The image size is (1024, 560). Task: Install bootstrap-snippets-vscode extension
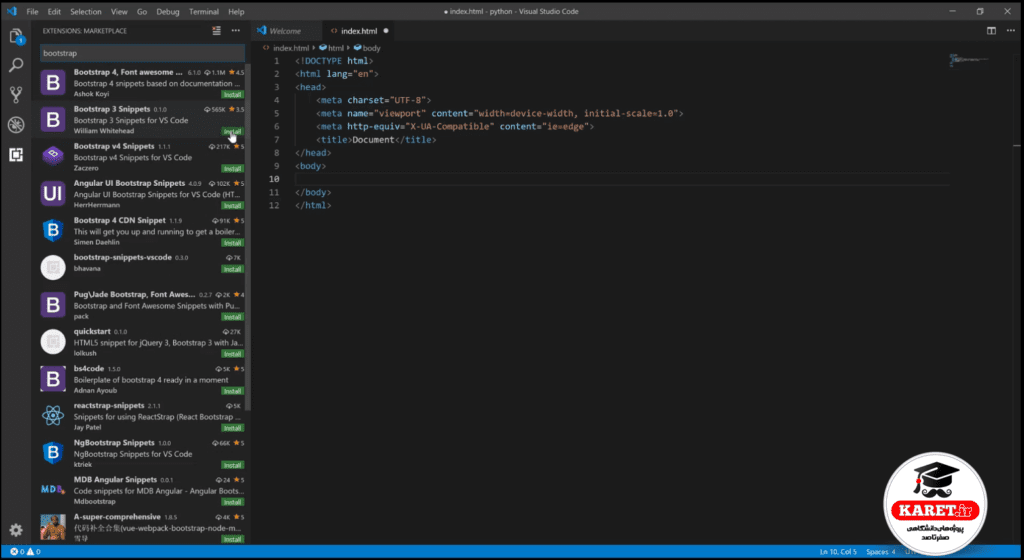tap(232, 269)
